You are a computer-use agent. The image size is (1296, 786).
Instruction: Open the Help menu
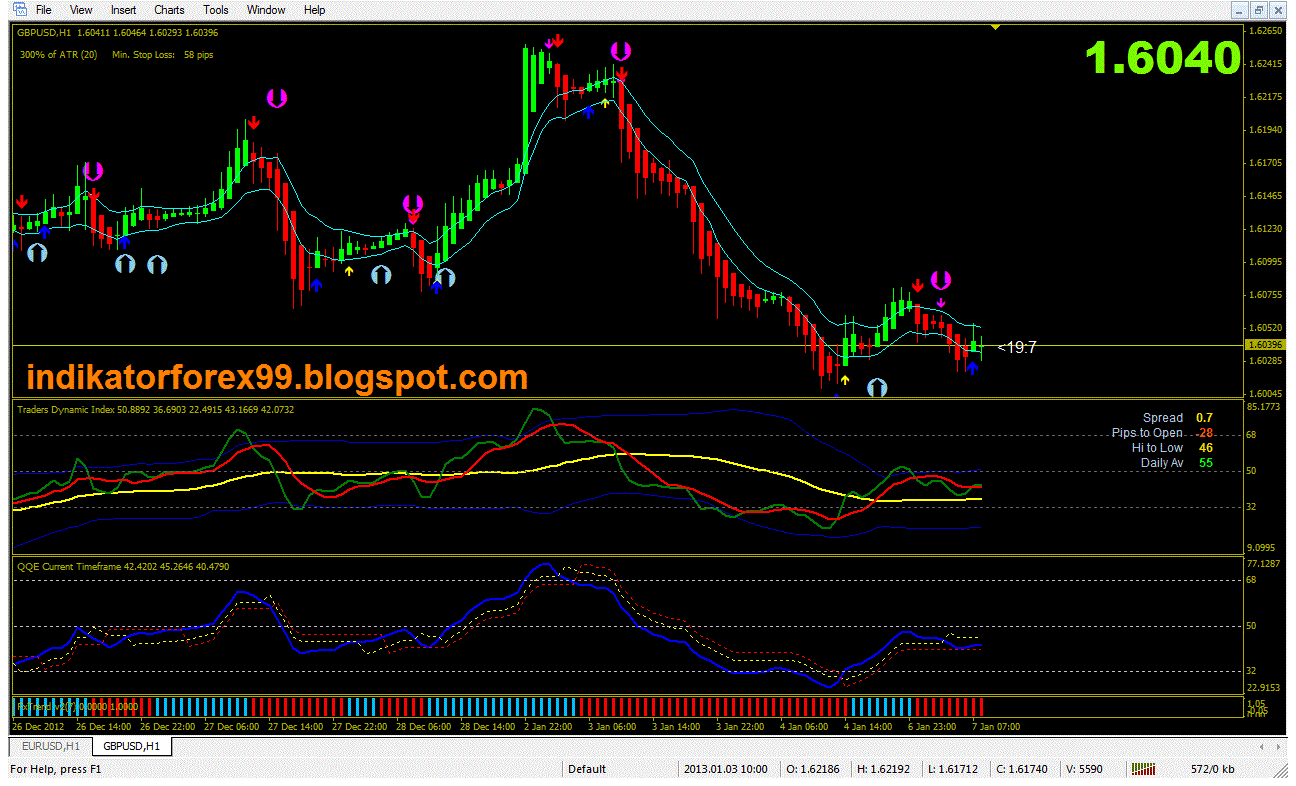tap(314, 10)
